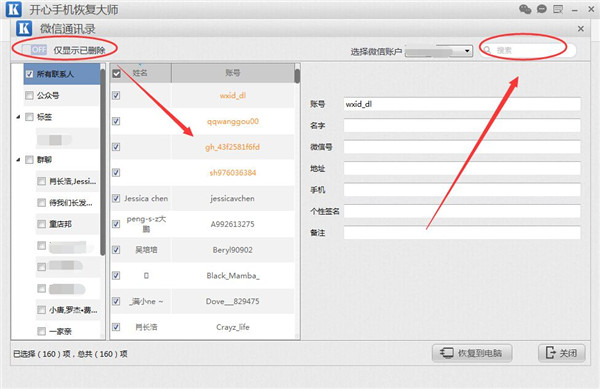Uncheck the Jessica chen row checkbox
The height and width of the screenshot is (389, 600).
pos(116,198)
